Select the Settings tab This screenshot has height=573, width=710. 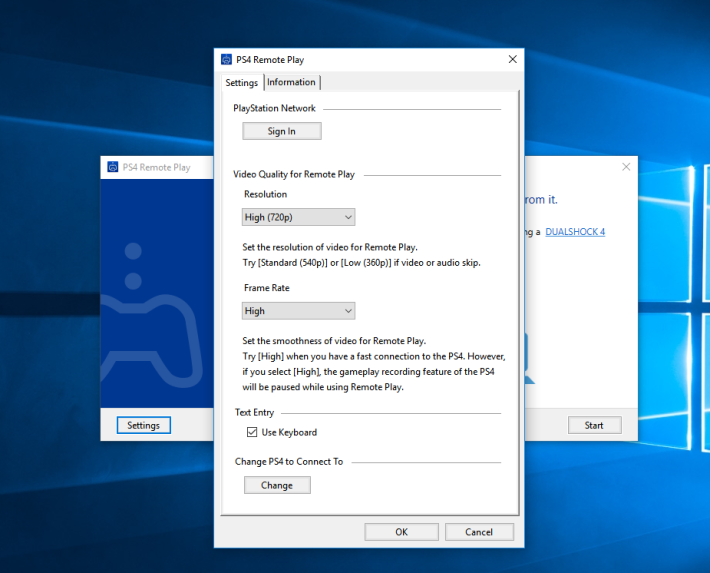click(242, 82)
